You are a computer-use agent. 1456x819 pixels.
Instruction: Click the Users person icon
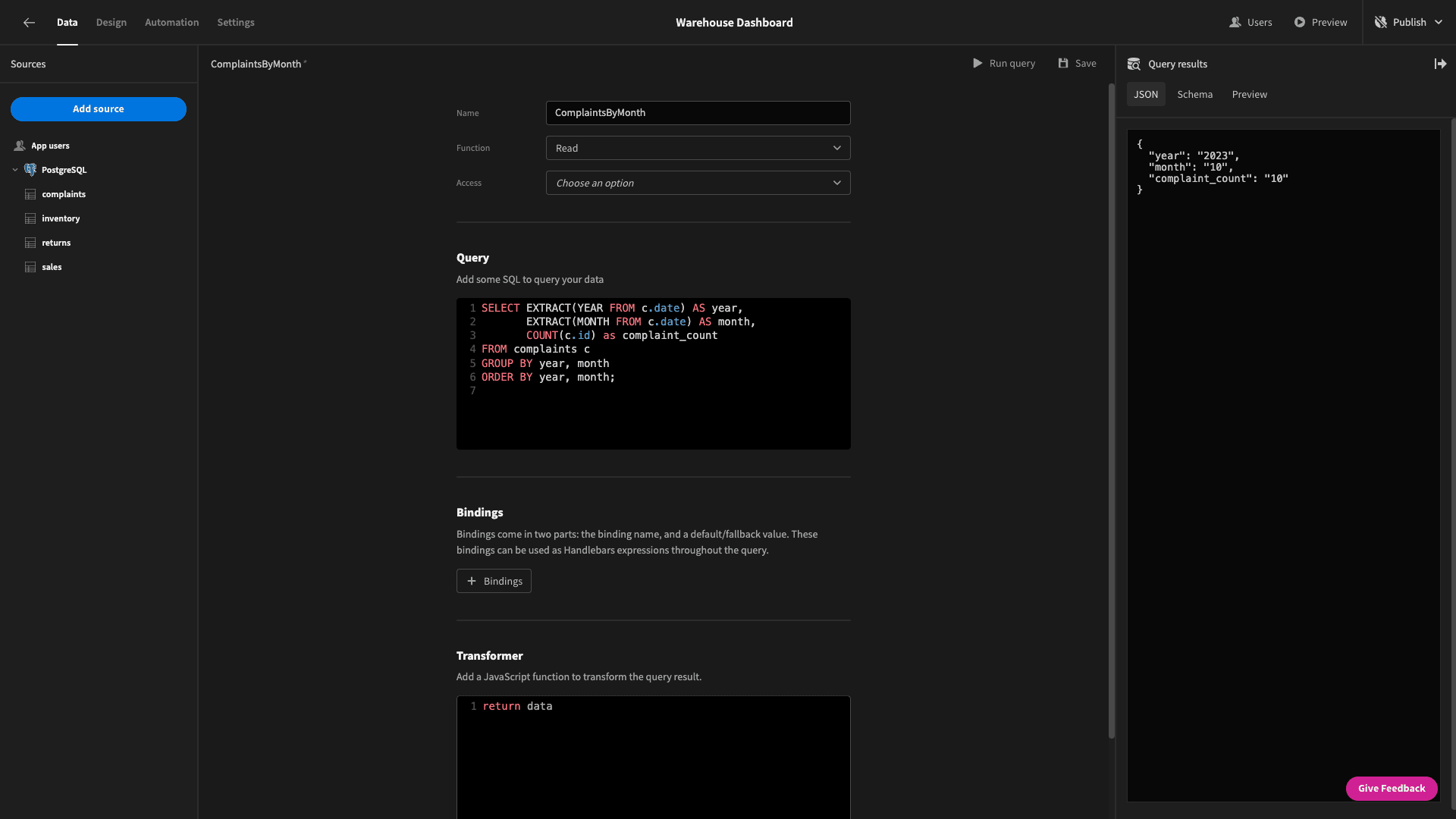click(x=1235, y=23)
